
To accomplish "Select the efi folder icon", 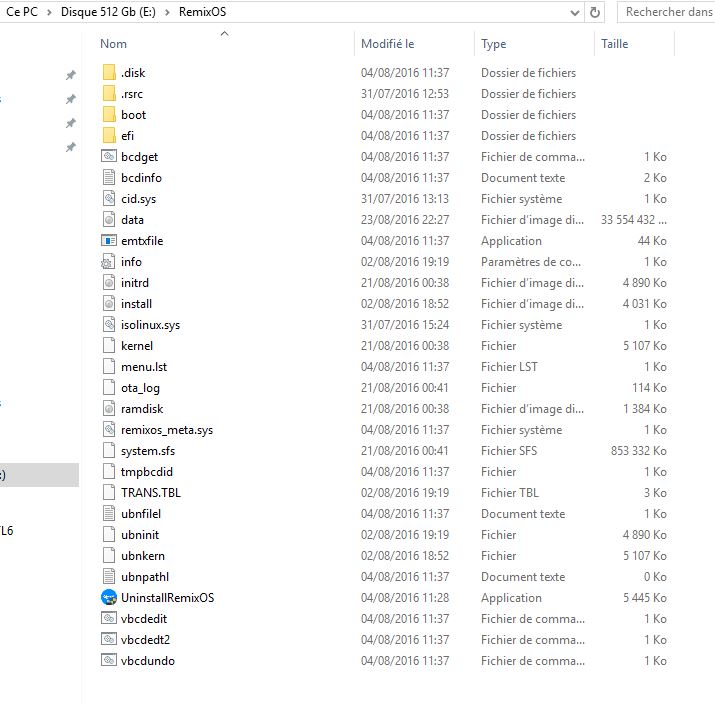I will tap(109, 135).
